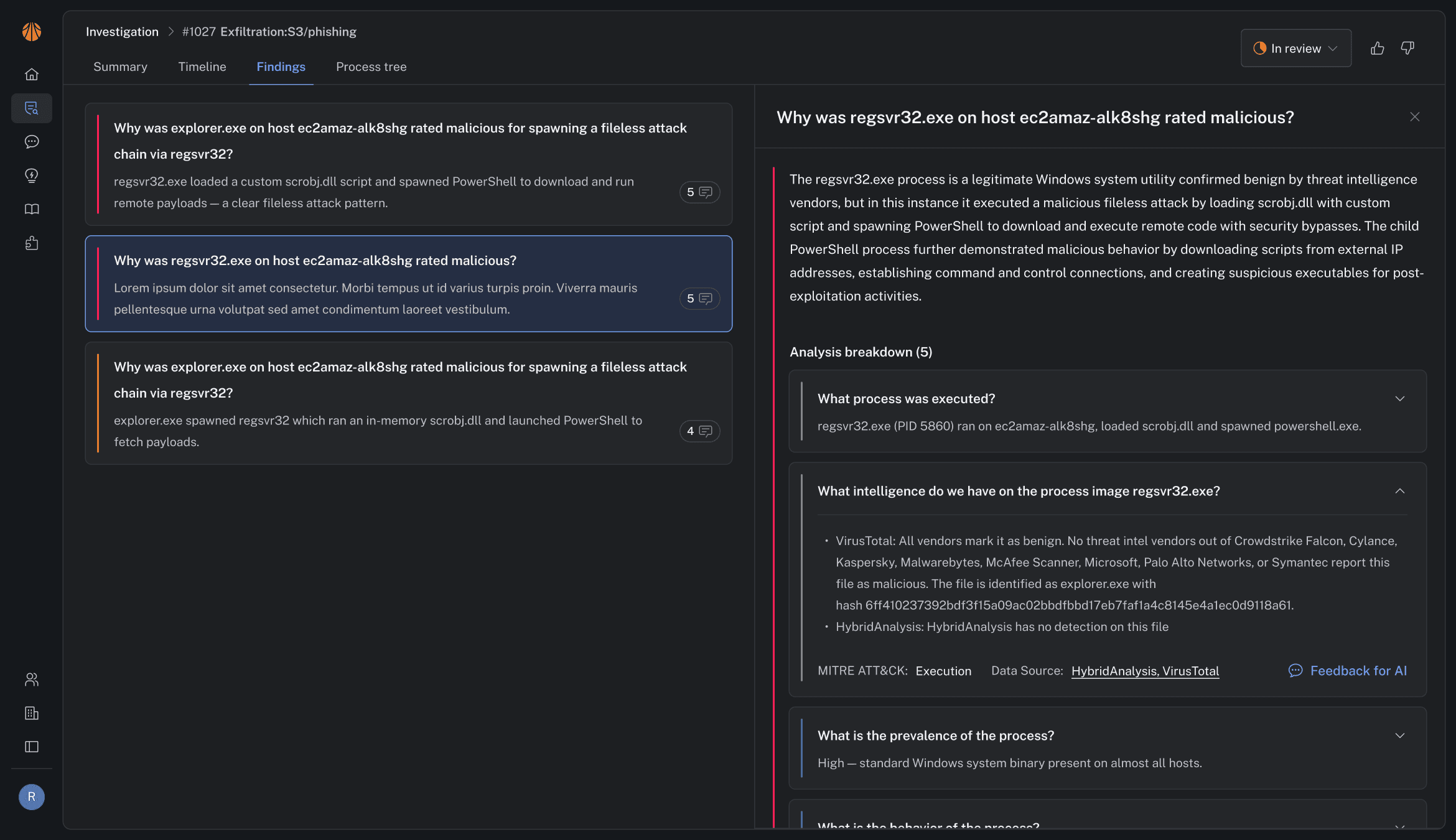Open the organization building sidebar icon

[32, 713]
